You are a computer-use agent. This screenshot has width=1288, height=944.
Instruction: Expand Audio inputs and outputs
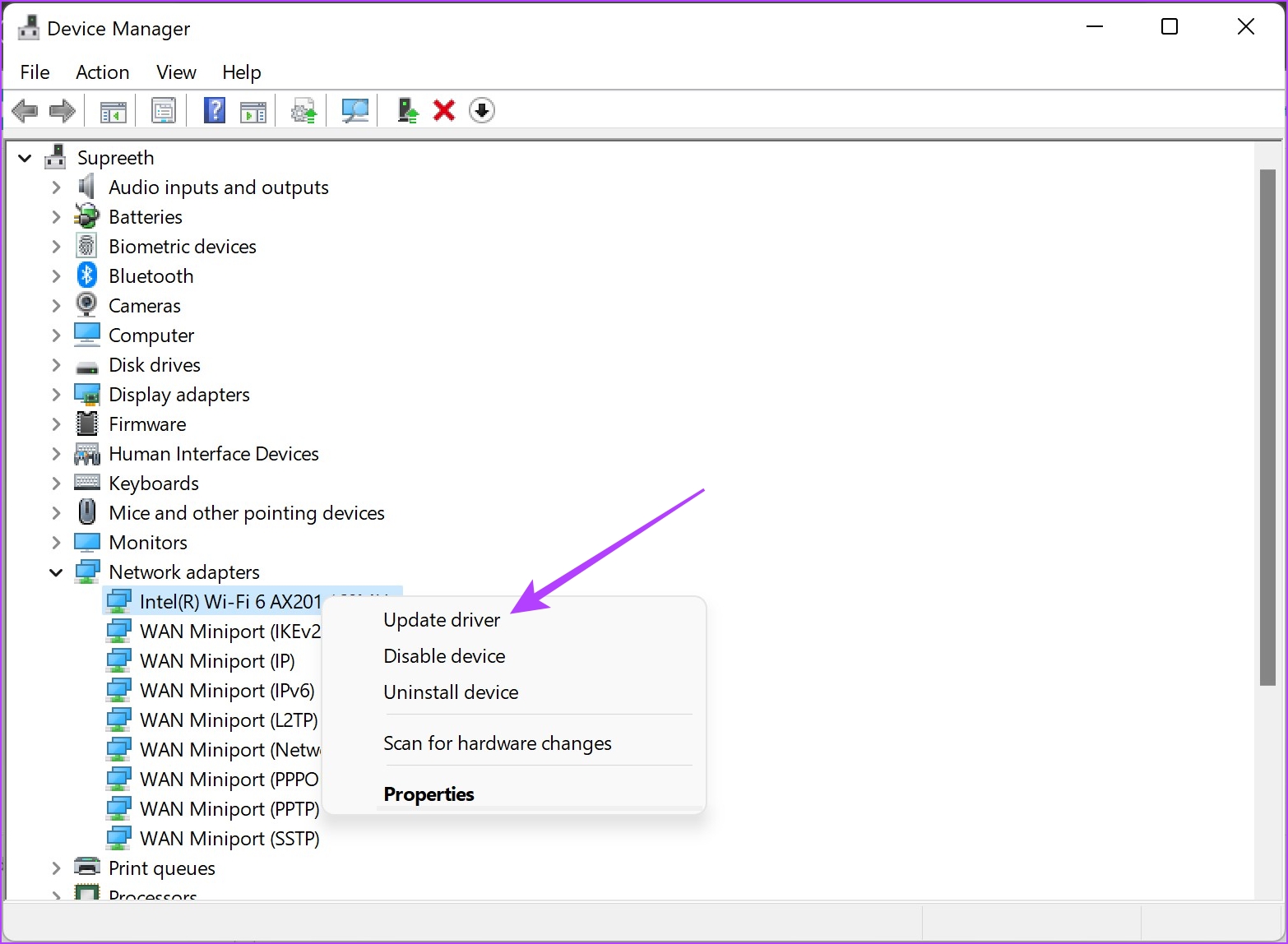pyautogui.click(x=56, y=187)
